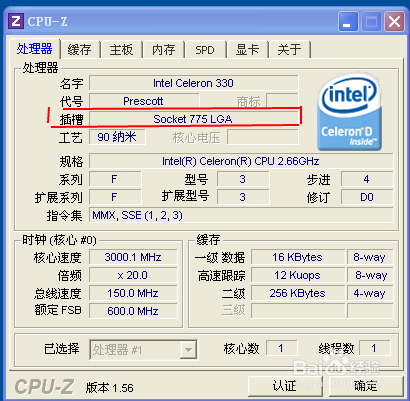410x401 pixels.
Task: Click the 90 纳米 process value
Action: [117, 137]
